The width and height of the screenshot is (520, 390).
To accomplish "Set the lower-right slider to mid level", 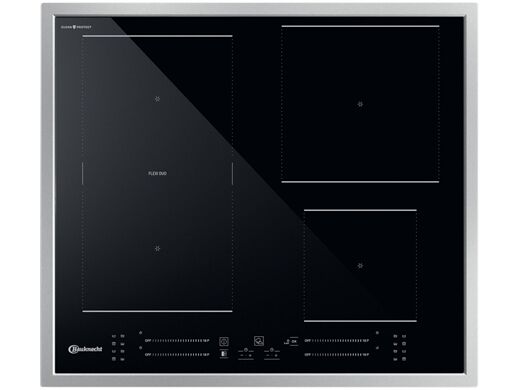I will click(337, 355).
